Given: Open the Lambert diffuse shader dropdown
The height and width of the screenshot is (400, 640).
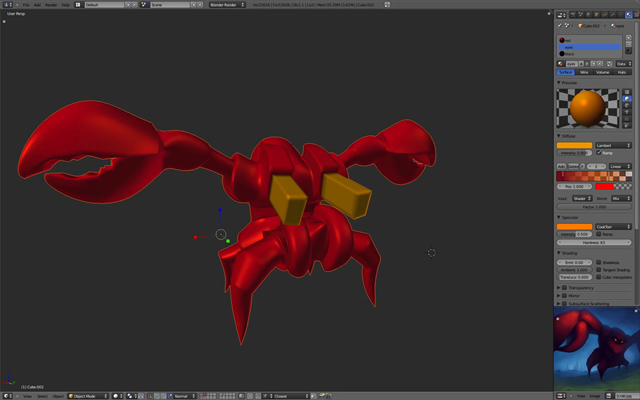Looking at the screenshot, I should coord(612,145).
